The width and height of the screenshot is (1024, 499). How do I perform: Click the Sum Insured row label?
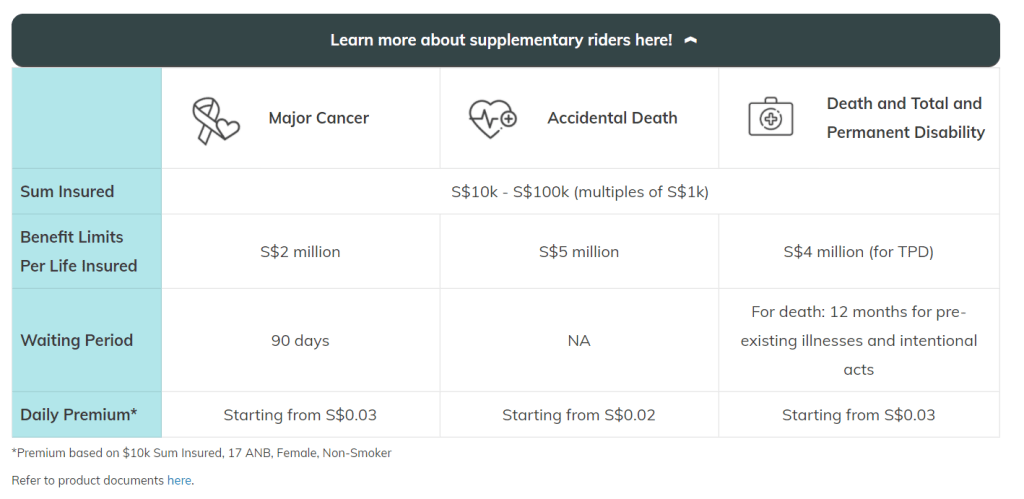67,191
